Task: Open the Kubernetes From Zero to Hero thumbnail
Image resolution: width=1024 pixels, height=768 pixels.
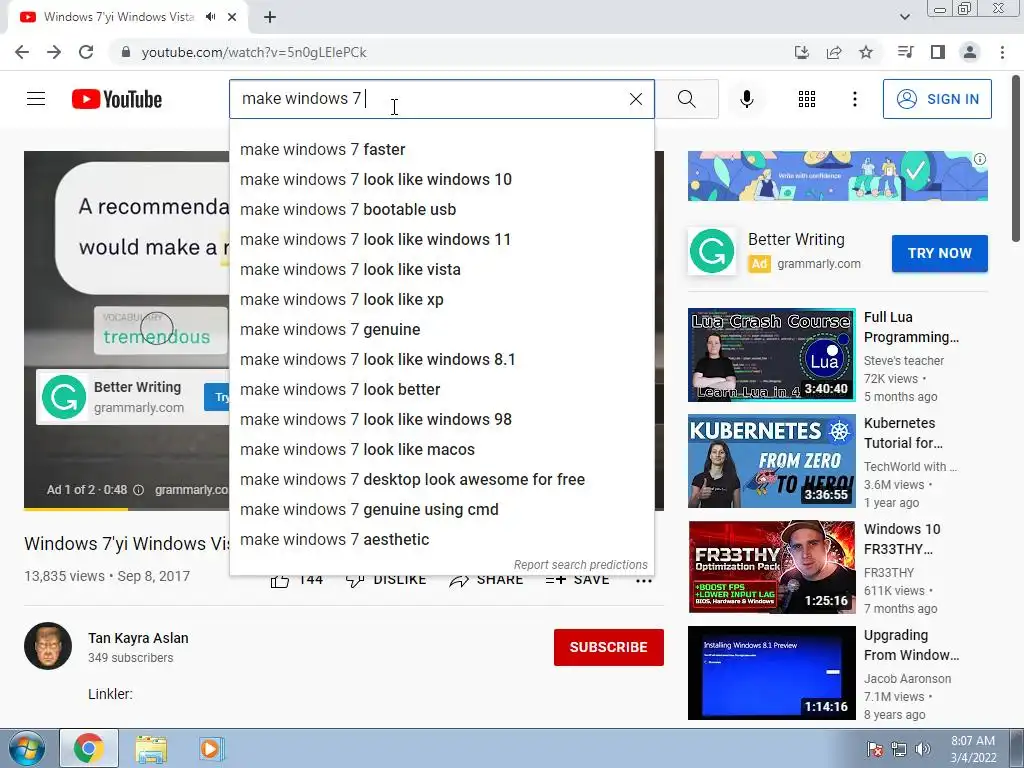Action: coord(771,461)
